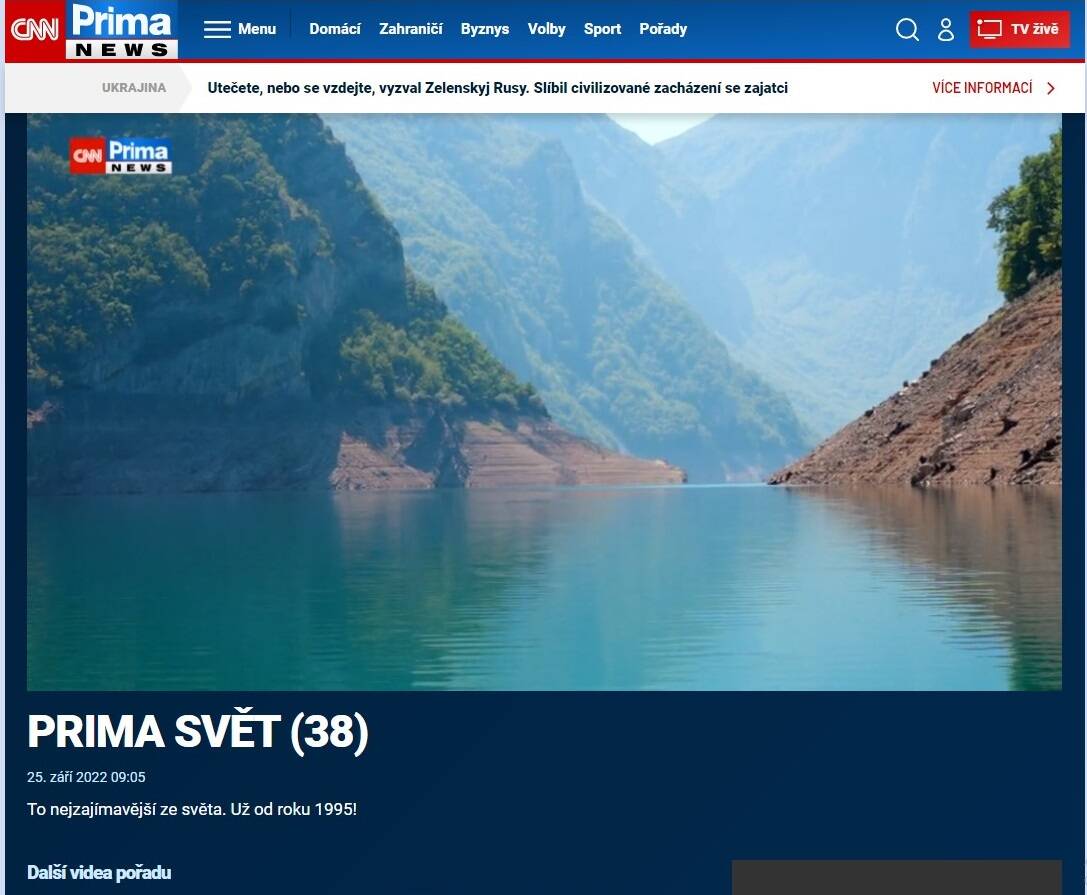Select Byznys in the navigation bar
1087x895 pixels.
click(x=485, y=29)
